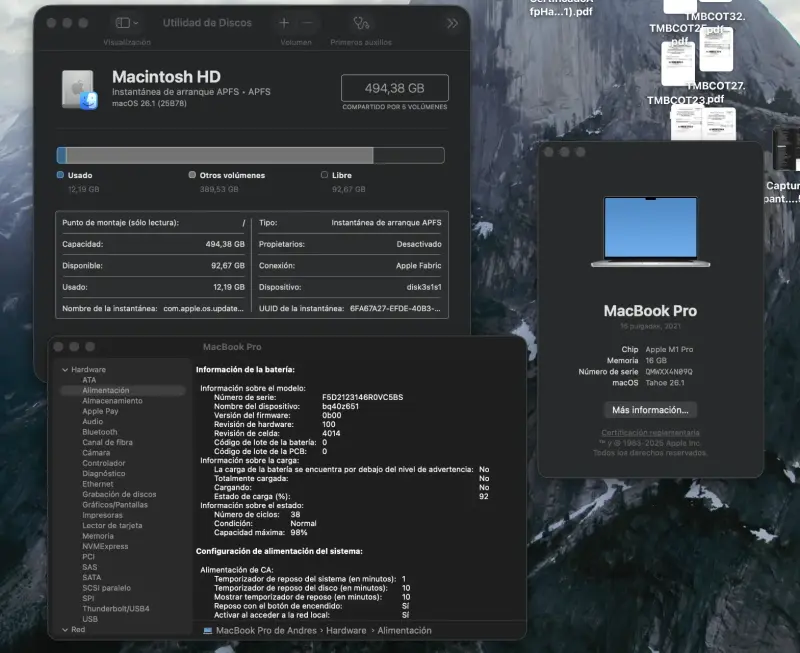Click the disk usage bar

250,155
